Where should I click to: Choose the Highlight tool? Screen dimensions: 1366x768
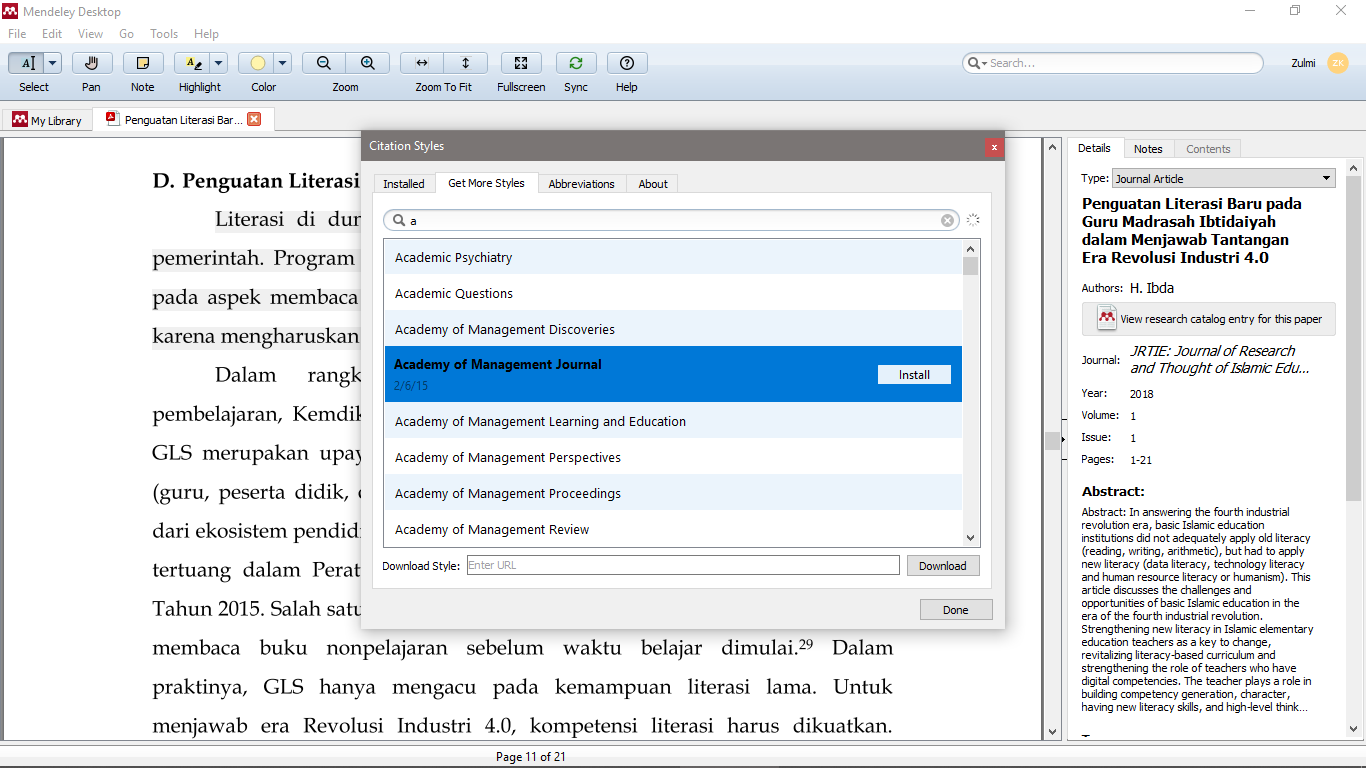[x=192, y=63]
